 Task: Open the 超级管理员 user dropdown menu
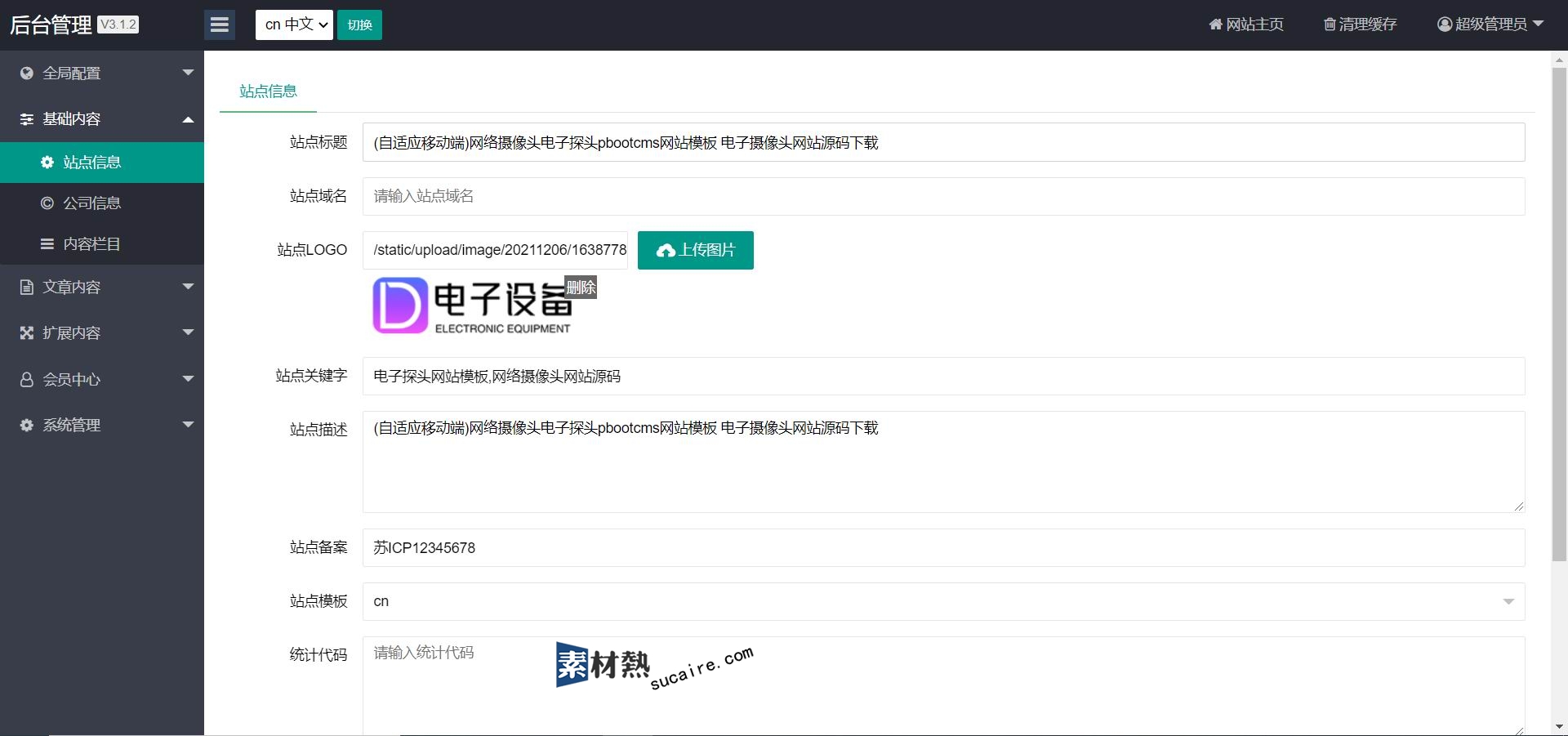coord(1490,25)
